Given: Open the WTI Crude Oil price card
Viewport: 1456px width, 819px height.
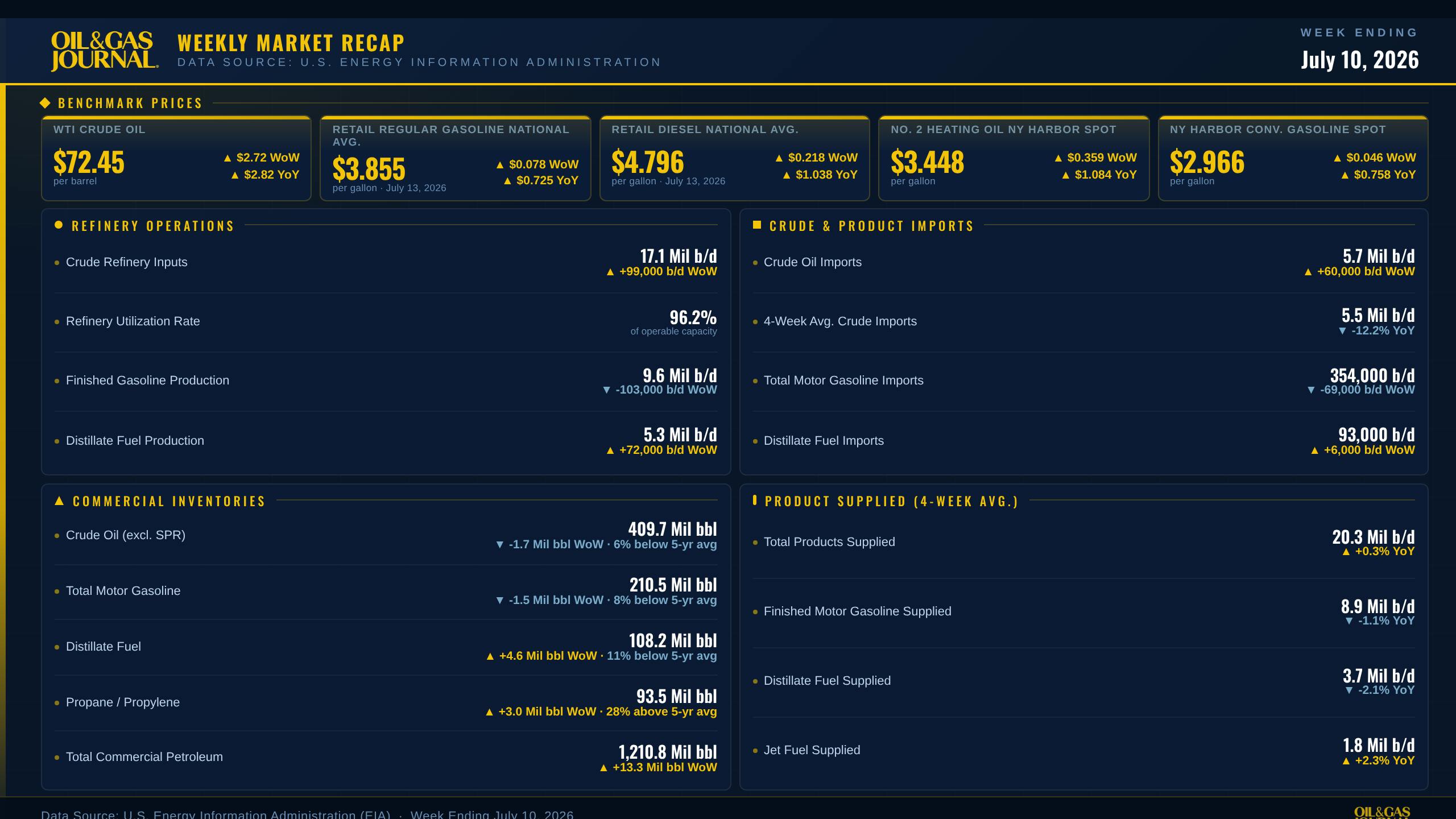Looking at the screenshot, I should tap(176, 158).
